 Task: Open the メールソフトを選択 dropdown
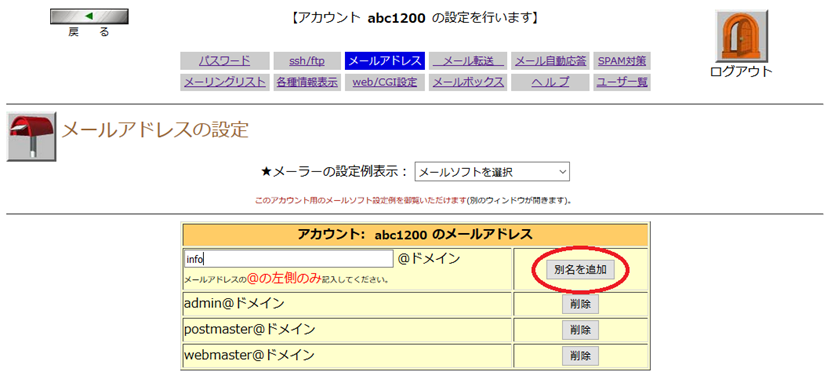point(492,172)
